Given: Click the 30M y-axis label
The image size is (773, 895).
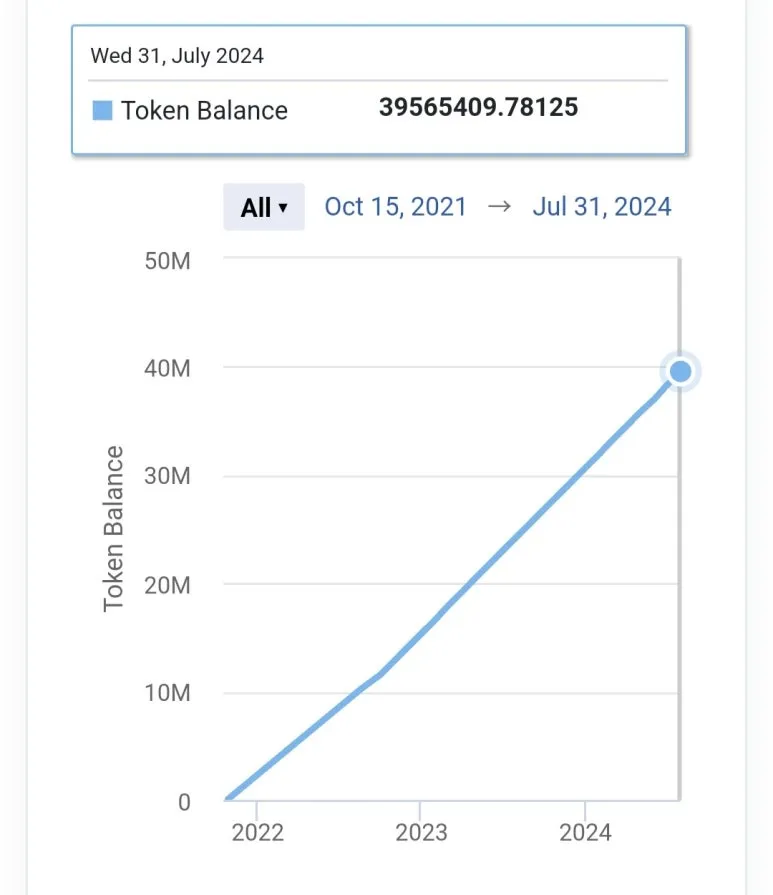Looking at the screenshot, I should (x=167, y=477).
